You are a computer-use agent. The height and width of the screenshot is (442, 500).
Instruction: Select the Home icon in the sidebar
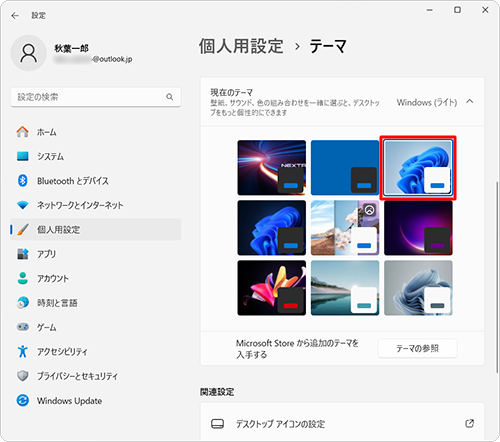(x=23, y=132)
